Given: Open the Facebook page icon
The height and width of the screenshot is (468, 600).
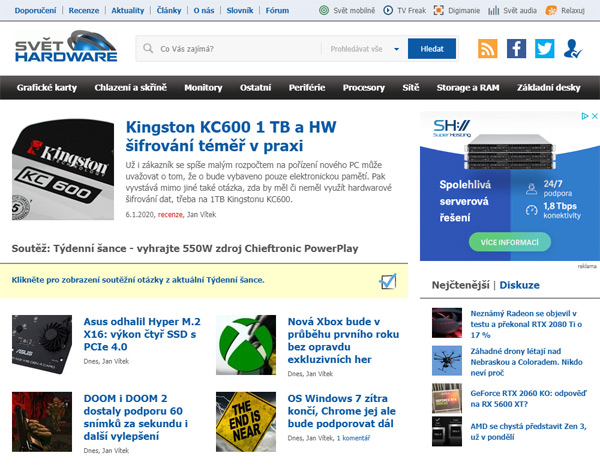Looking at the screenshot, I should tap(516, 49).
